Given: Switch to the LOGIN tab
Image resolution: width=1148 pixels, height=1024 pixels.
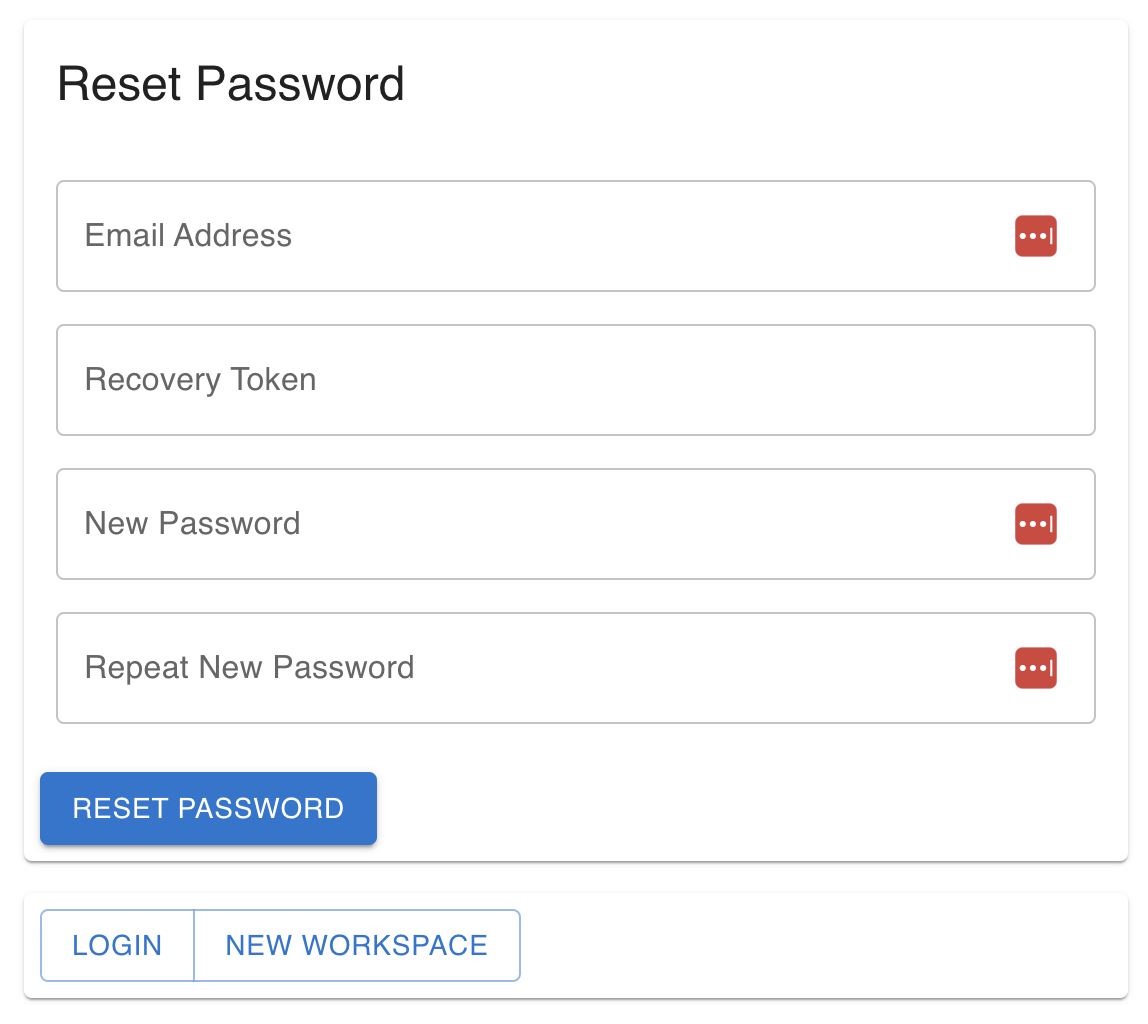Looking at the screenshot, I should point(117,945).
